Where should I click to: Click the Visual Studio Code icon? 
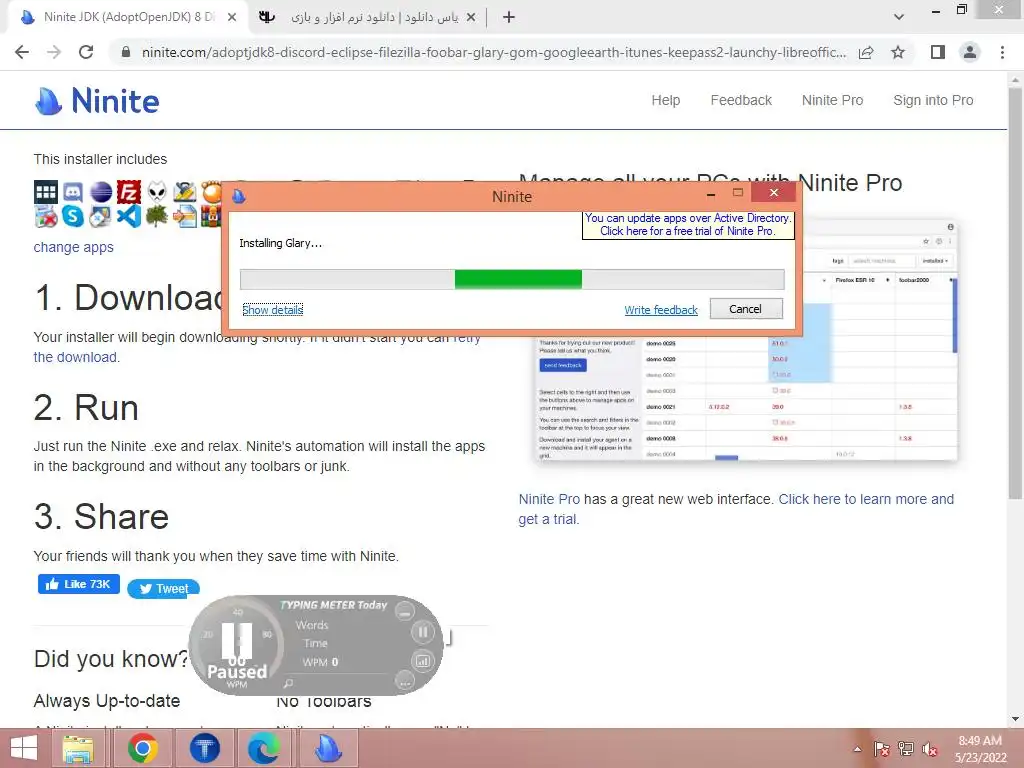129,216
